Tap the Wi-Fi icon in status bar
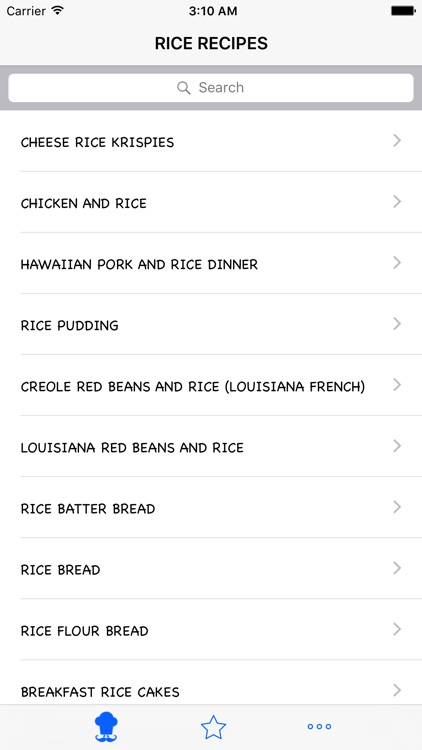Viewport: 422px width, 750px height. tap(58, 11)
